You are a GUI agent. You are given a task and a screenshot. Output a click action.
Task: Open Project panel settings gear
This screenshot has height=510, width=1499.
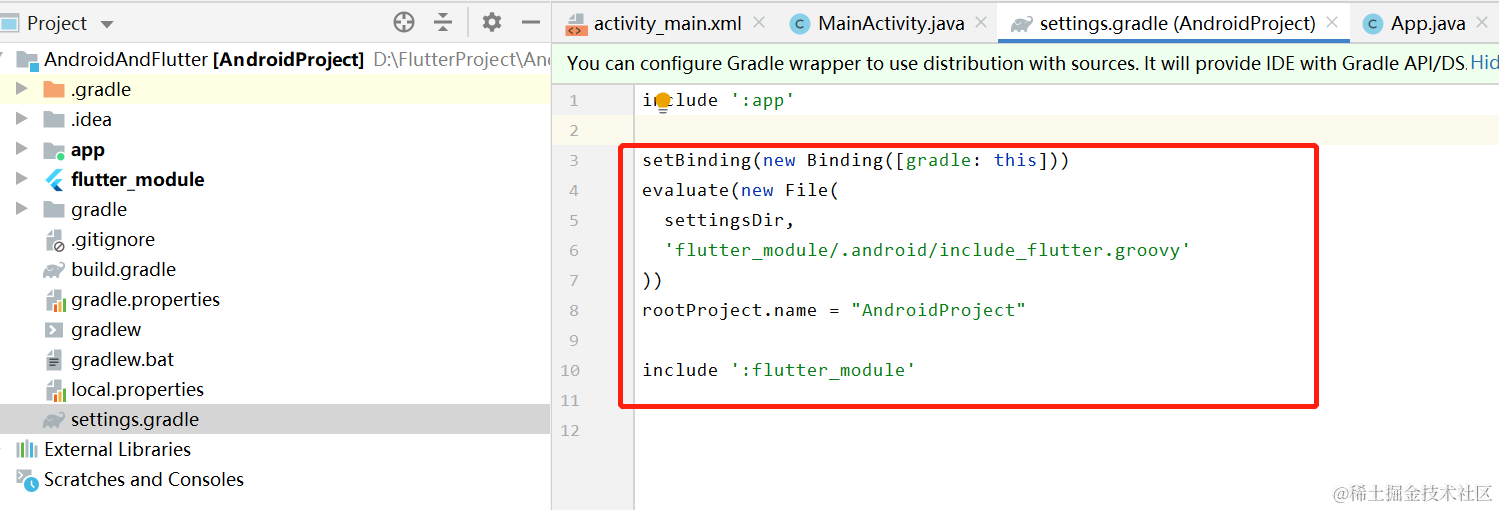(x=492, y=22)
